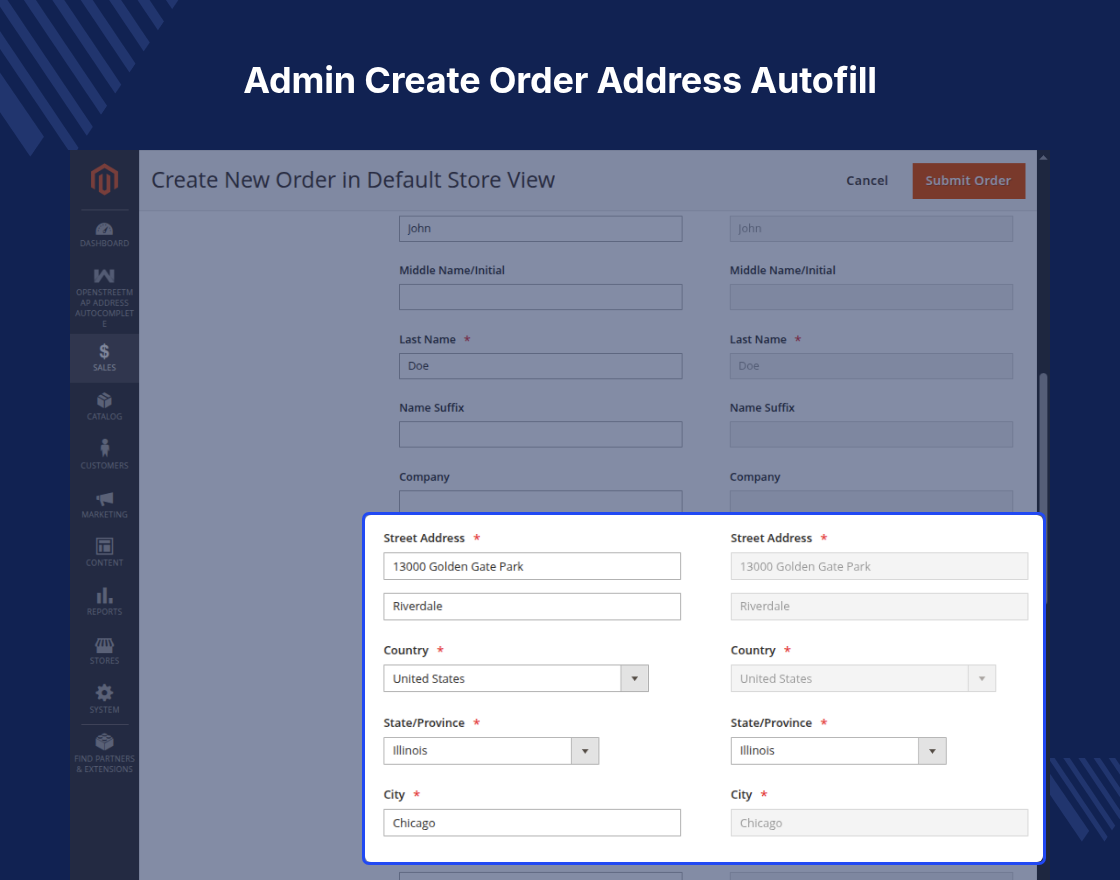Click the billing State/Province label
1120x880 pixels.
(424, 723)
